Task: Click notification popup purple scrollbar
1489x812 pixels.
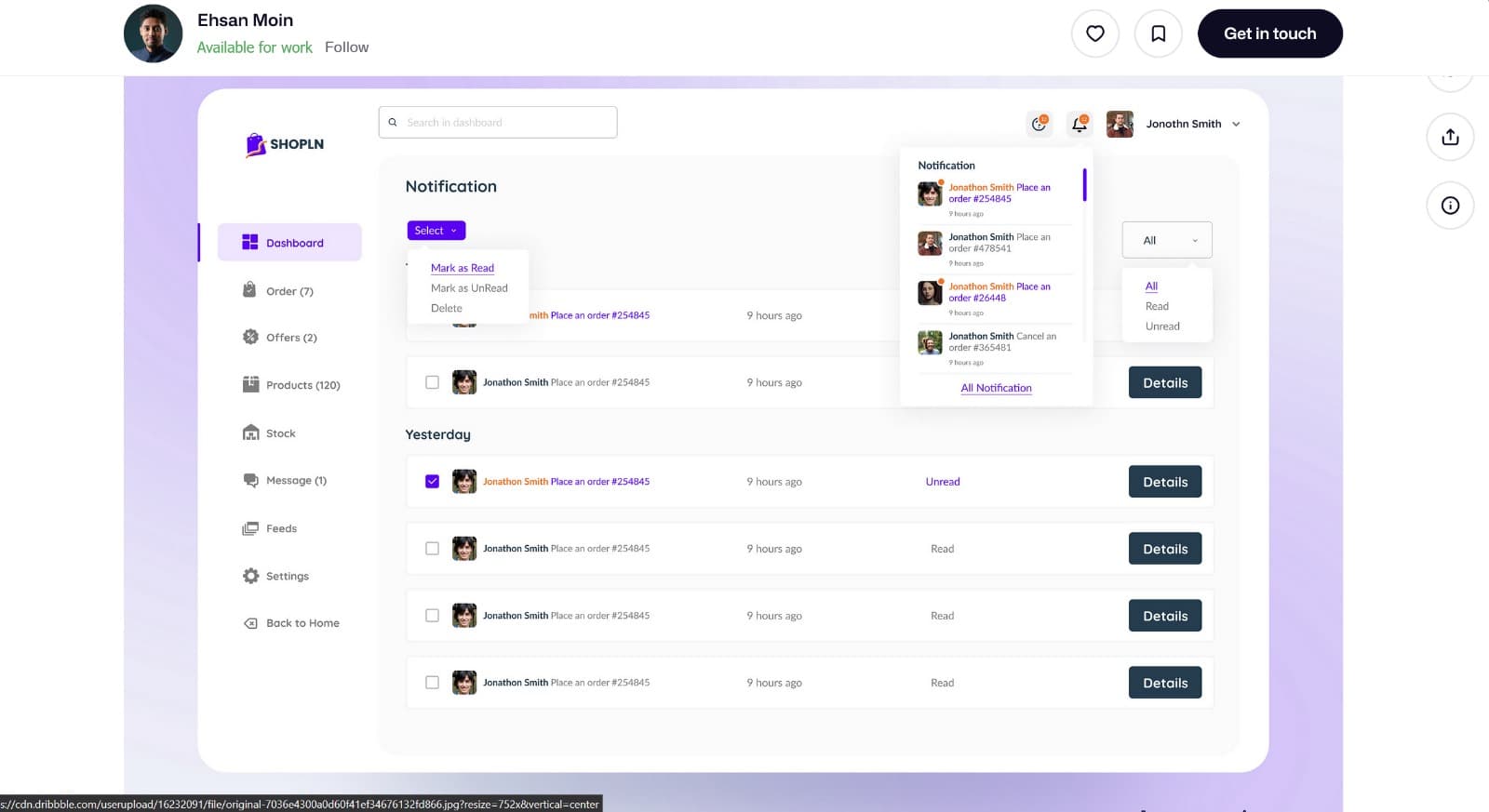Action: tap(1085, 184)
